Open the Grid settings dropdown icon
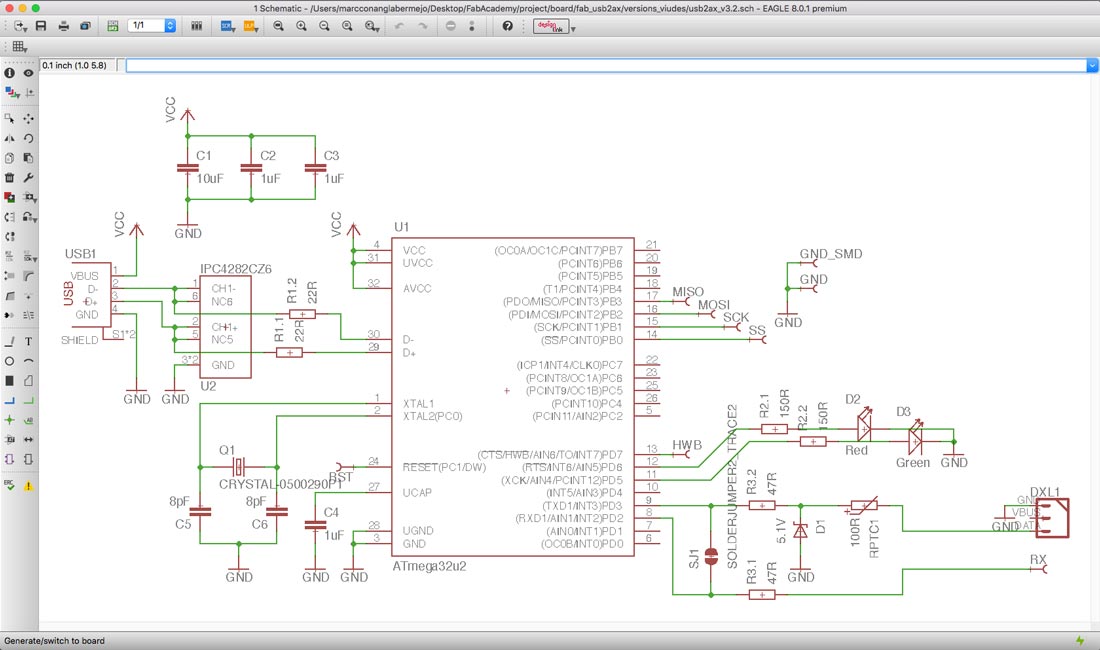This screenshot has height=650, width=1100. click(20, 47)
